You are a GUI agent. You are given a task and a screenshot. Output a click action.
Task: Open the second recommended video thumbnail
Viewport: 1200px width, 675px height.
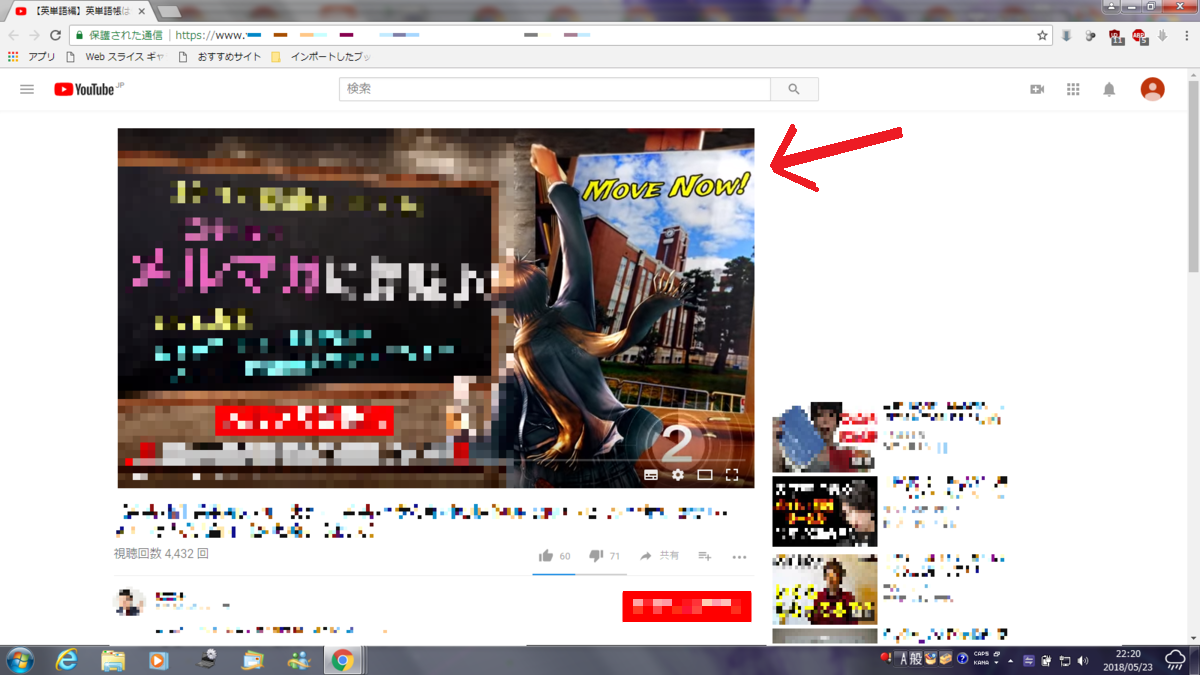tap(825, 511)
